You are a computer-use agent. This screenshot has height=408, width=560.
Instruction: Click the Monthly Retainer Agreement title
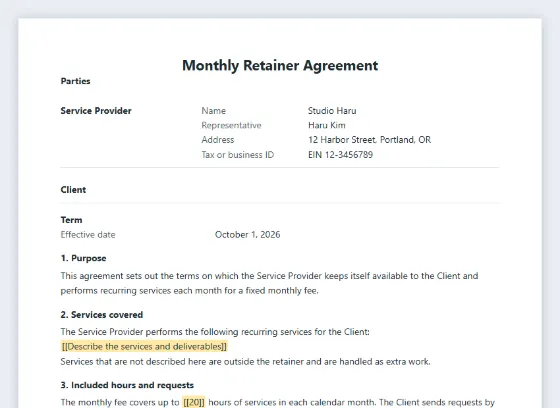(280, 66)
